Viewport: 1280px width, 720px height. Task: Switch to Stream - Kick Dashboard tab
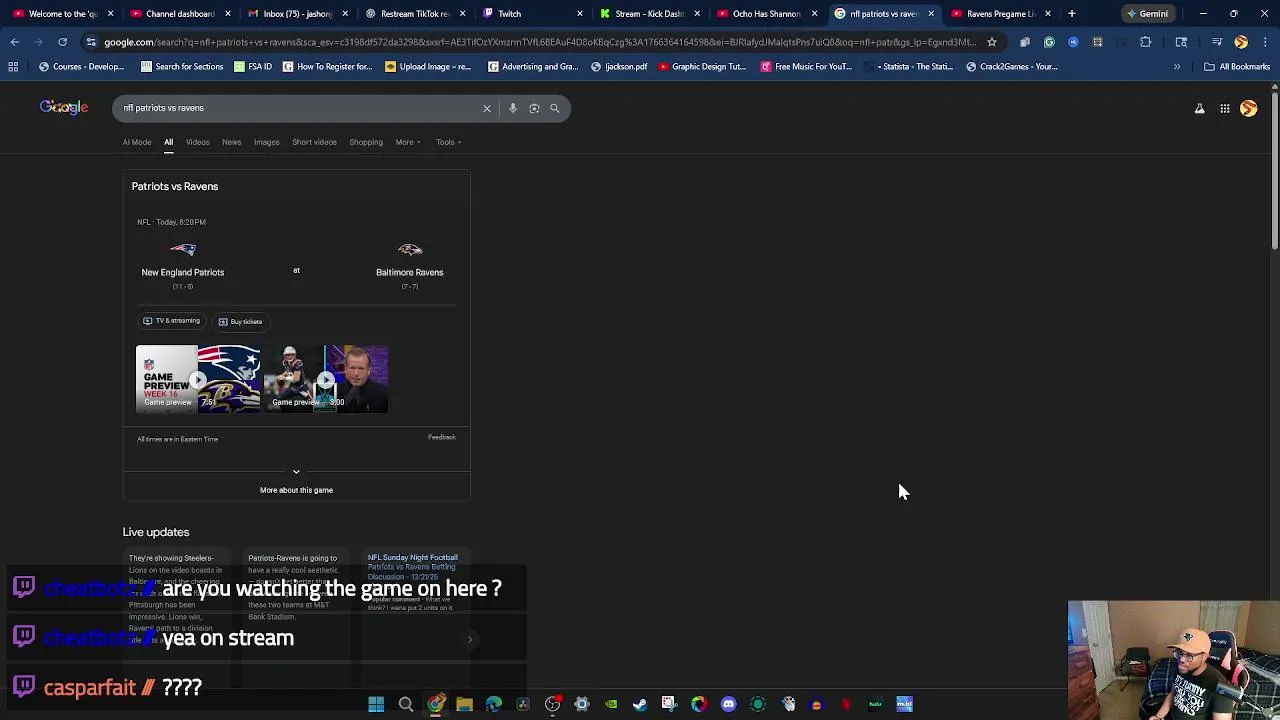[648, 13]
